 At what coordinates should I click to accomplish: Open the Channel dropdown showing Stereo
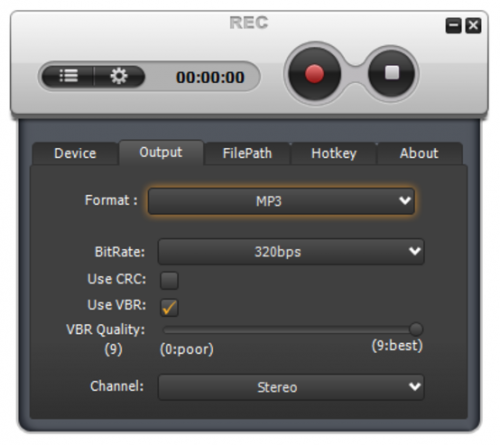291,387
